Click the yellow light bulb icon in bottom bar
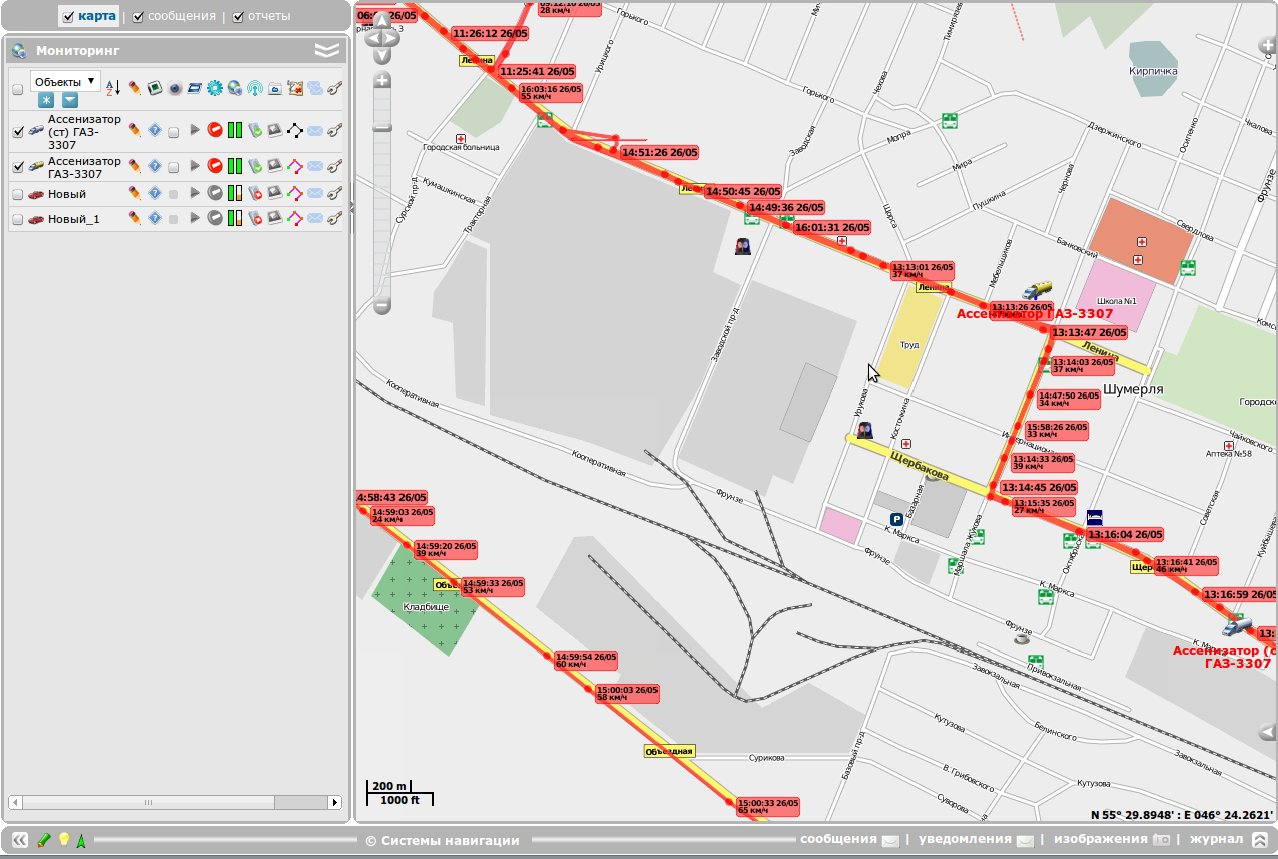1278x859 pixels. pyautogui.click(x=63, y=840)
